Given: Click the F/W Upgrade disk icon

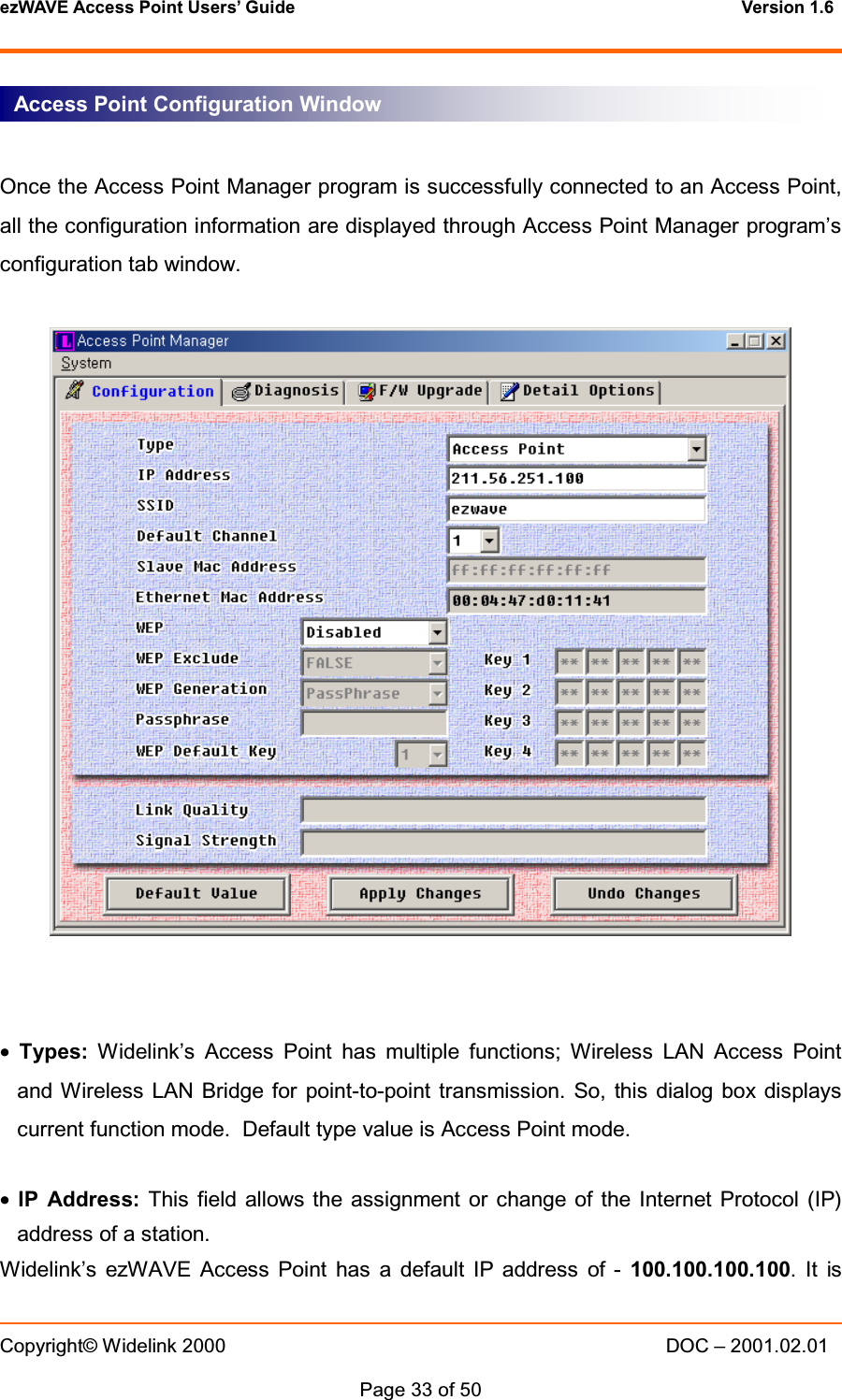Looking at the screenshot, I should (368, 390).
